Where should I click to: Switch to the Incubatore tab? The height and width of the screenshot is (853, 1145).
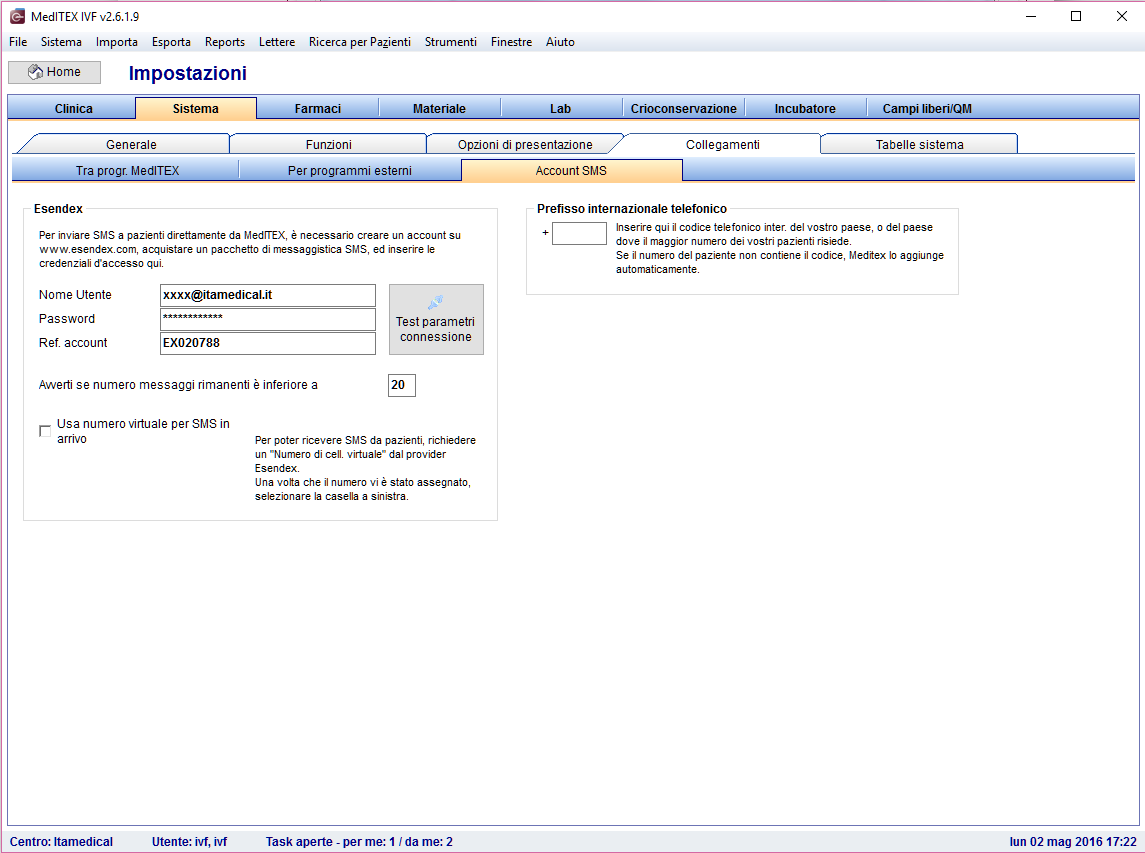click(805, 108)
